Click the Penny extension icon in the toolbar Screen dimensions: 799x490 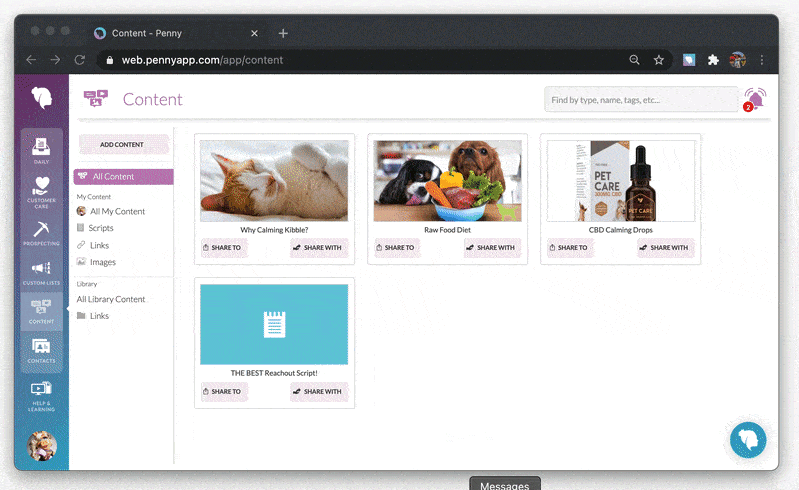[689, 60]
